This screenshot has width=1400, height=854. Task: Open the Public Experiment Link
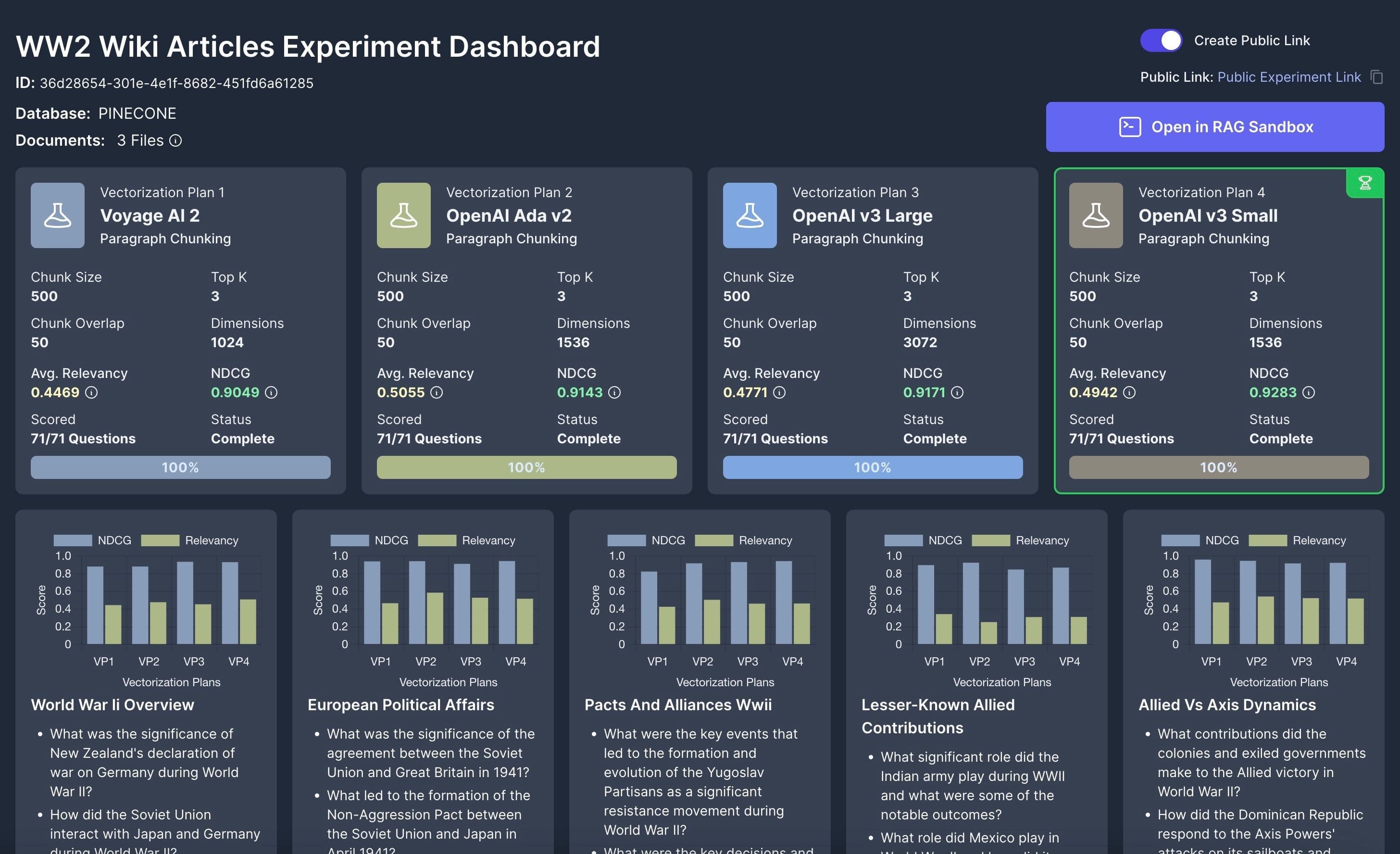1288,77
